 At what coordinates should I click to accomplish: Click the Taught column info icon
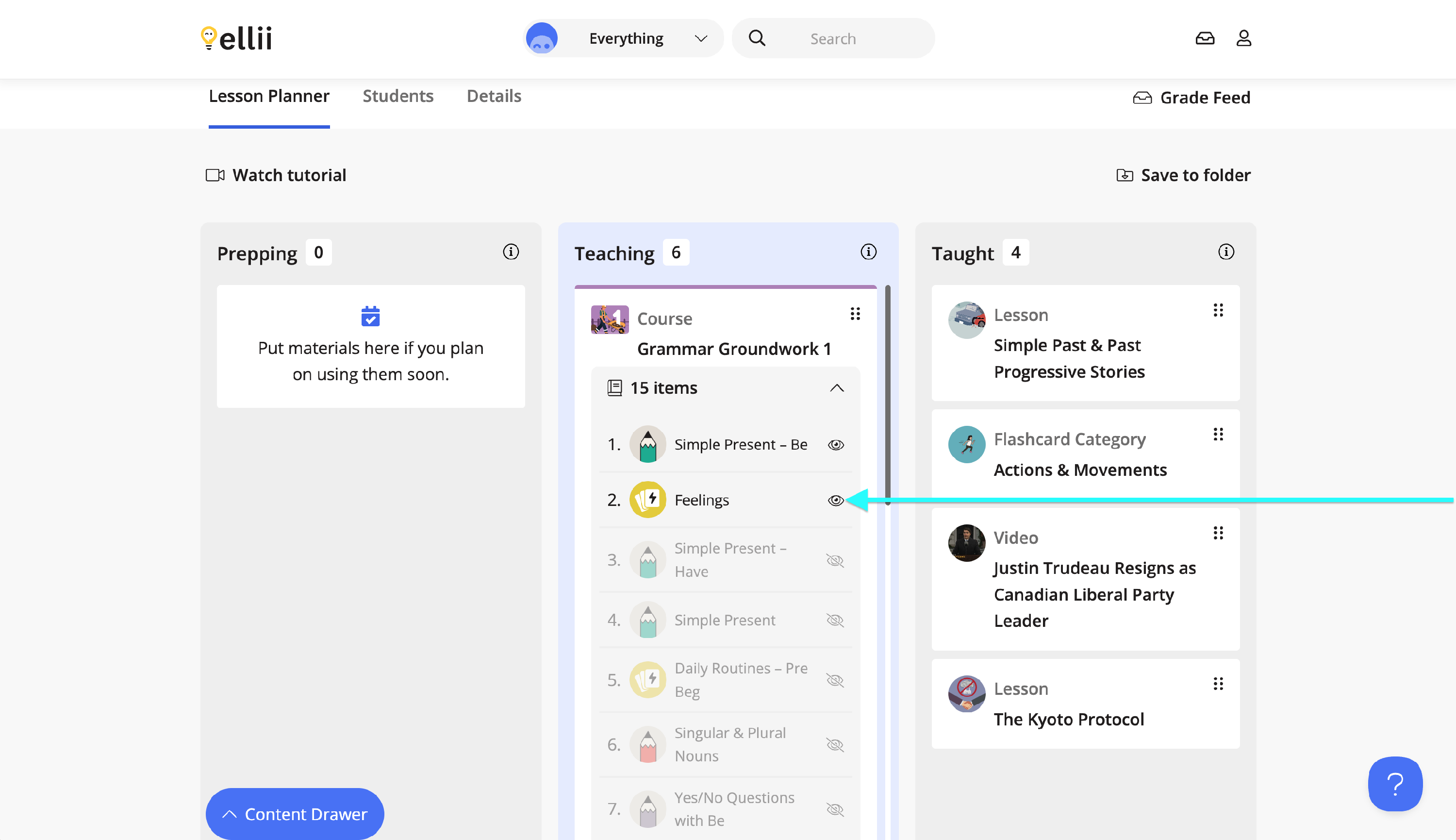(x=1225, y=252)
